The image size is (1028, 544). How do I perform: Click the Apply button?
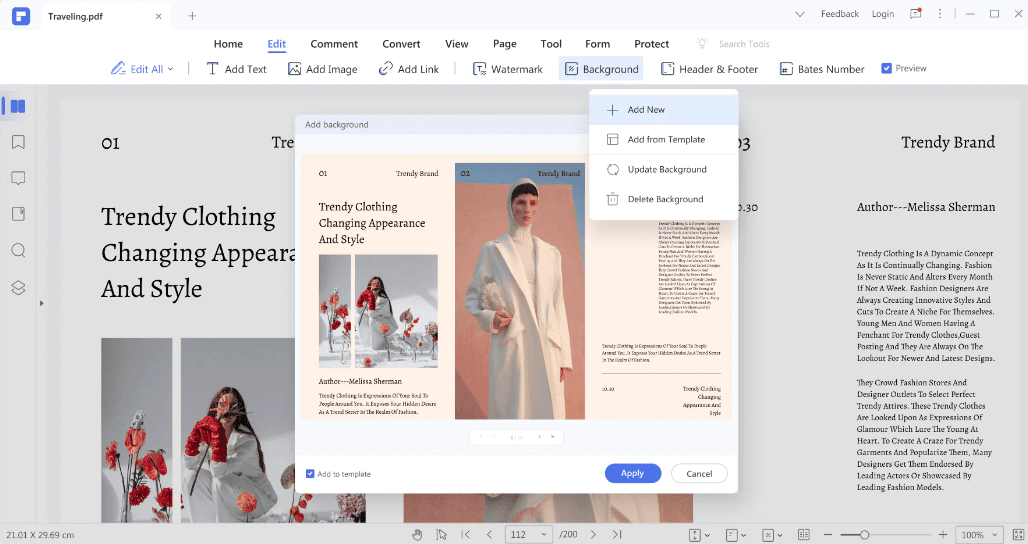(633, 473)
